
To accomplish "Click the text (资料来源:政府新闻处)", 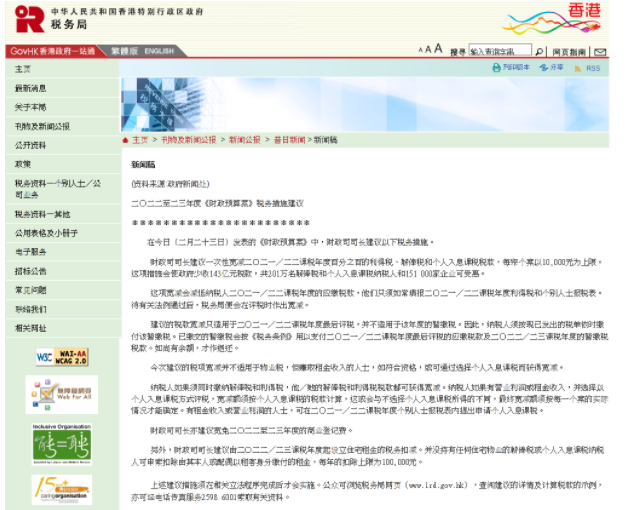I will (170, 184).
